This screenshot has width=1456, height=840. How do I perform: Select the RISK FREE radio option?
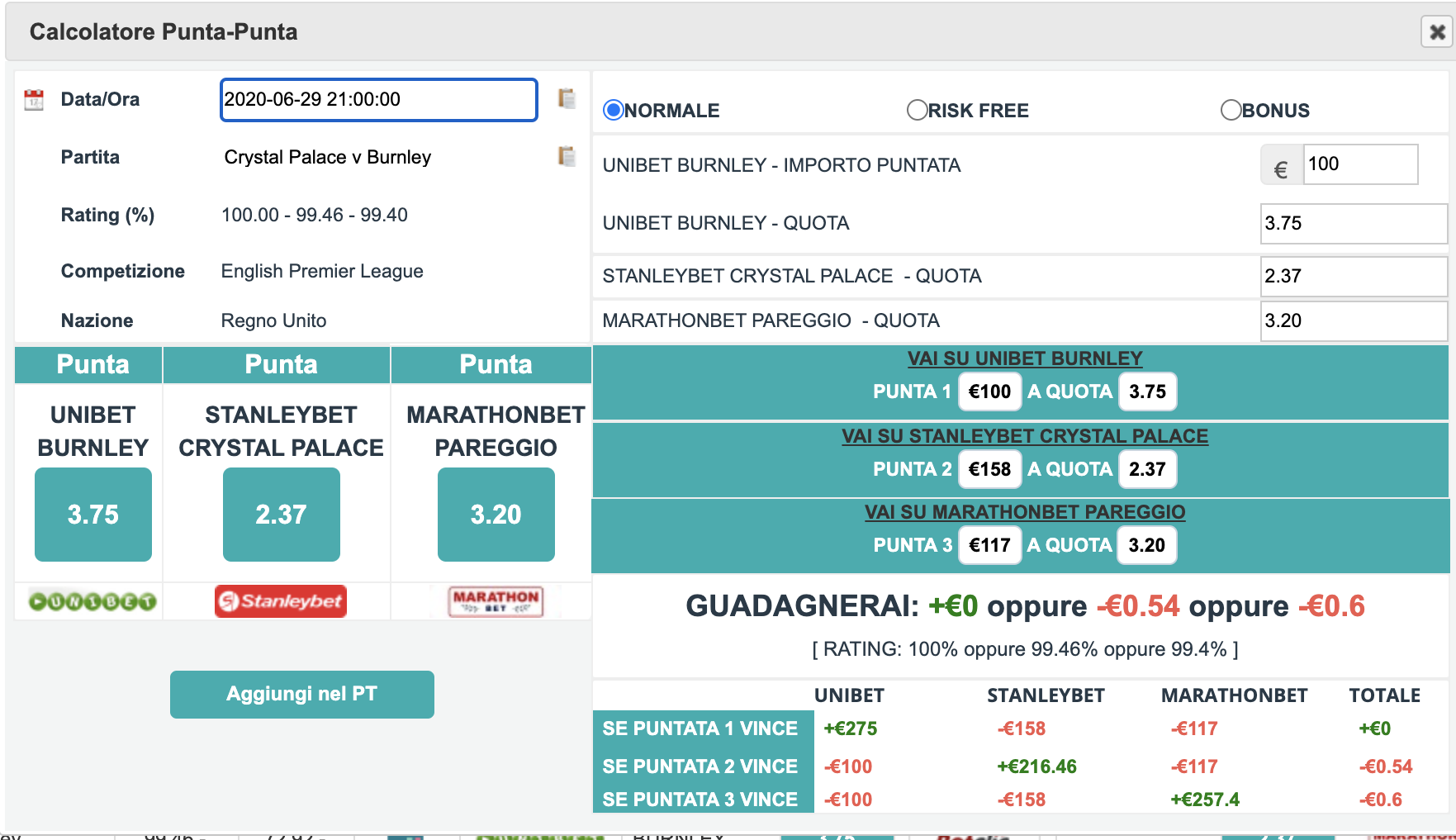point(917,110)
